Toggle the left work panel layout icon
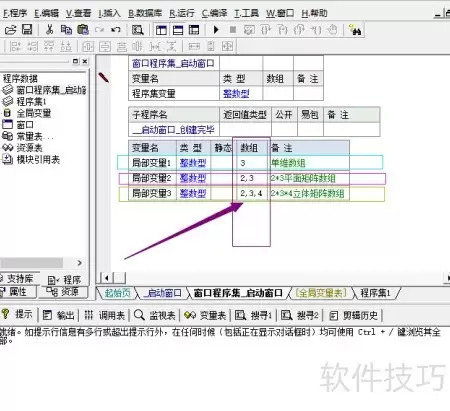 pos(161,30)
